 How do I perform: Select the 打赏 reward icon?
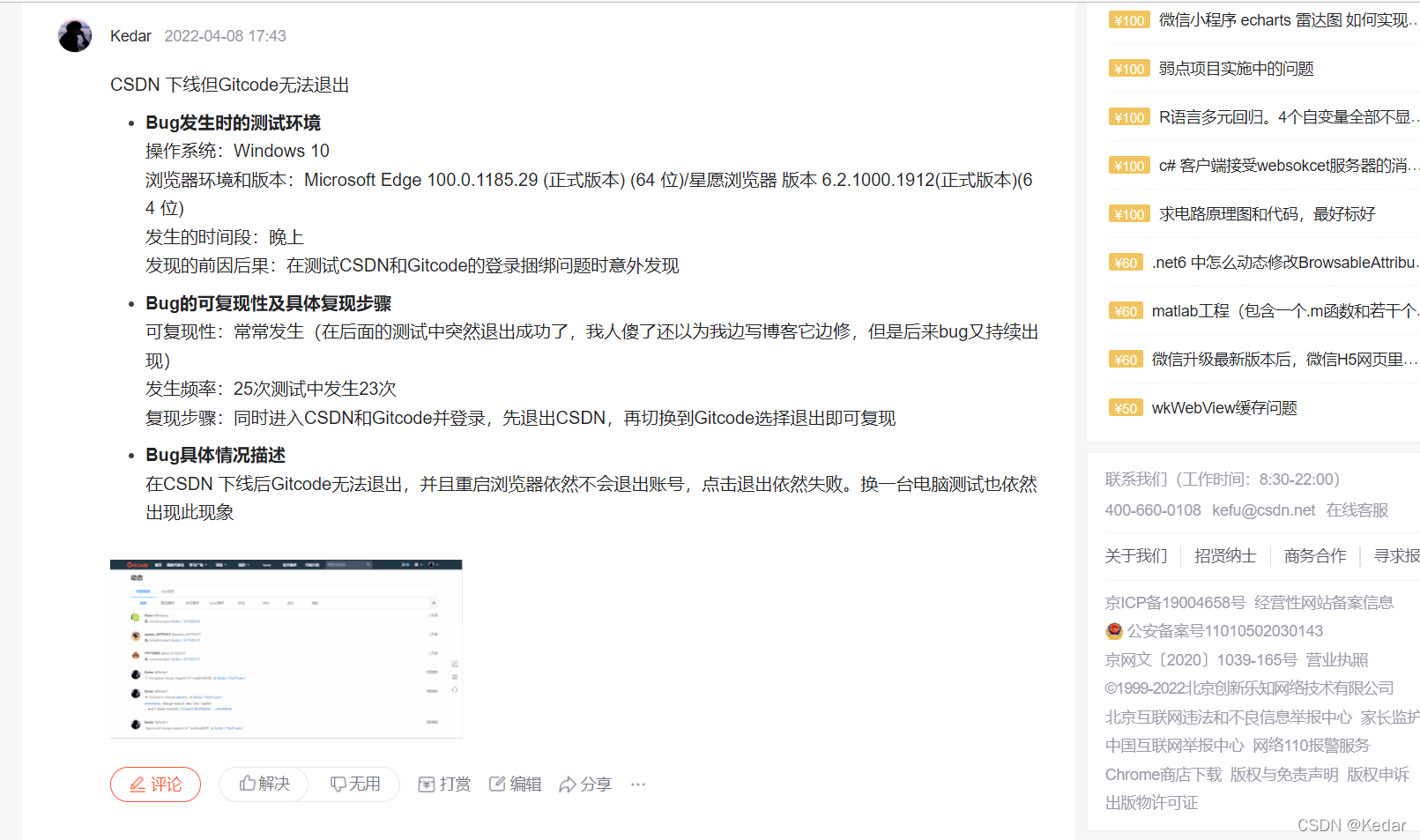tap(427, 784)
